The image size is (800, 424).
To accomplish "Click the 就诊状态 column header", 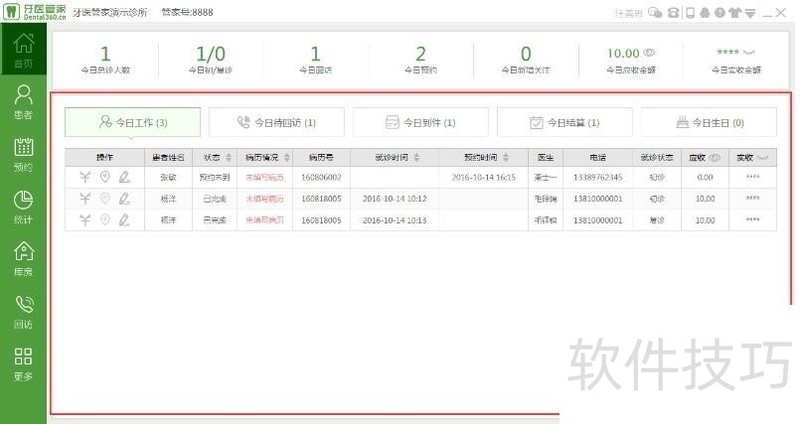I will tap(657, 158).
